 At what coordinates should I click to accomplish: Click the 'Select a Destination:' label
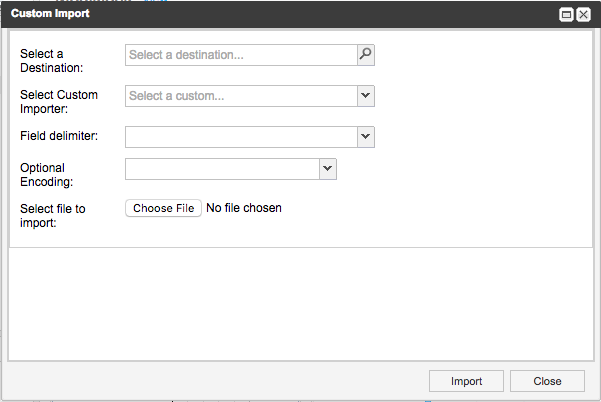[54, 60]
